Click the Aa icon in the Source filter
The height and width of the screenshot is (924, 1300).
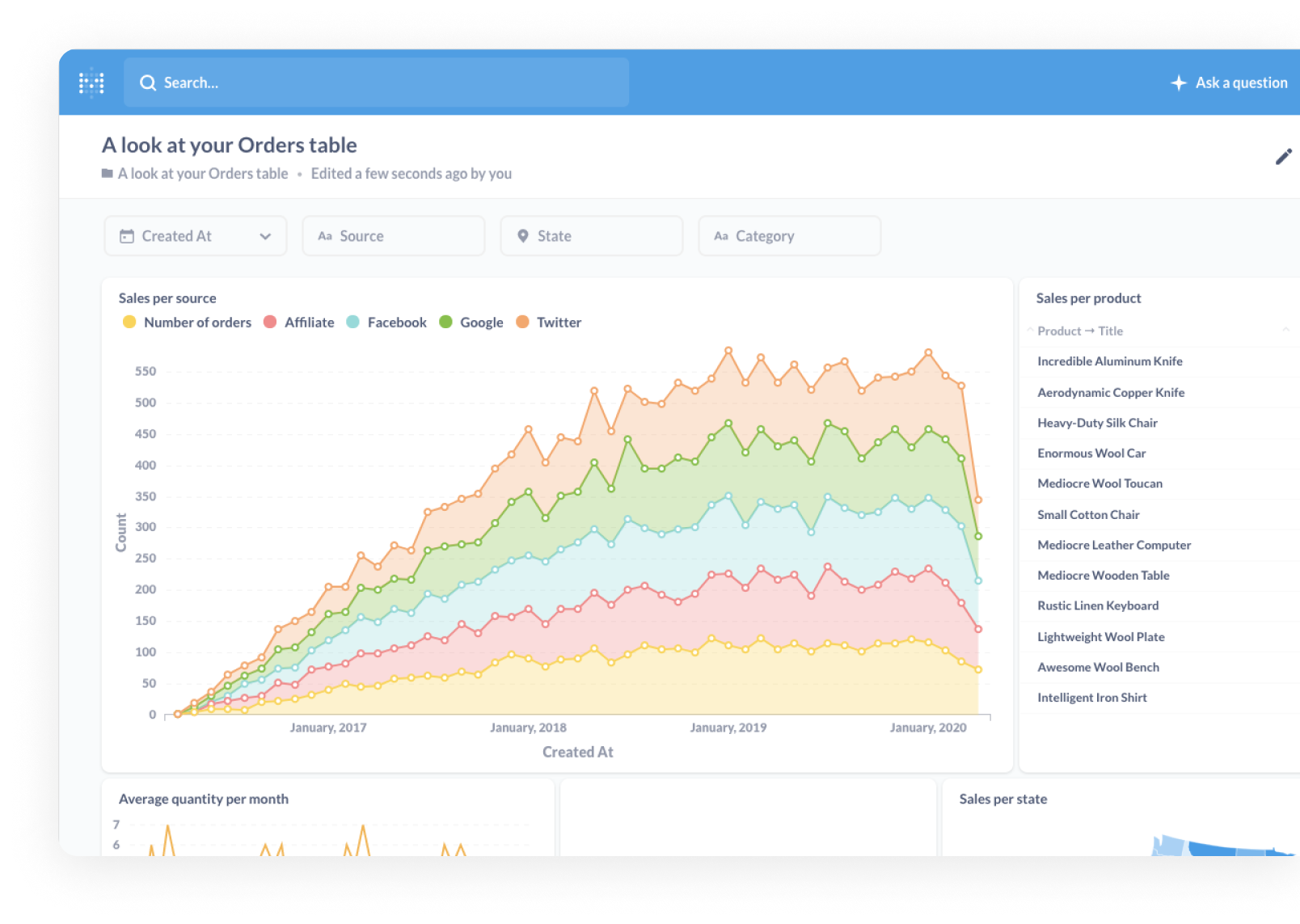point(326,235)
